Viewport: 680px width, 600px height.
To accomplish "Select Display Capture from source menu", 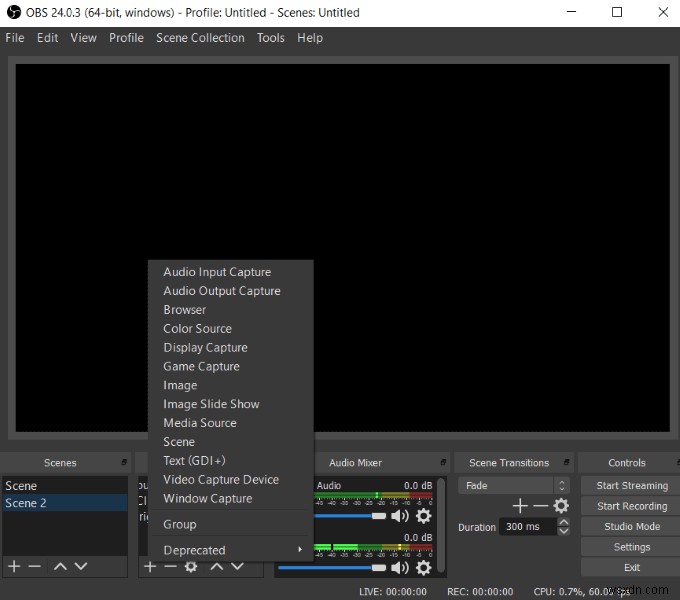I will pyautogui.click(x=205, y=348).
